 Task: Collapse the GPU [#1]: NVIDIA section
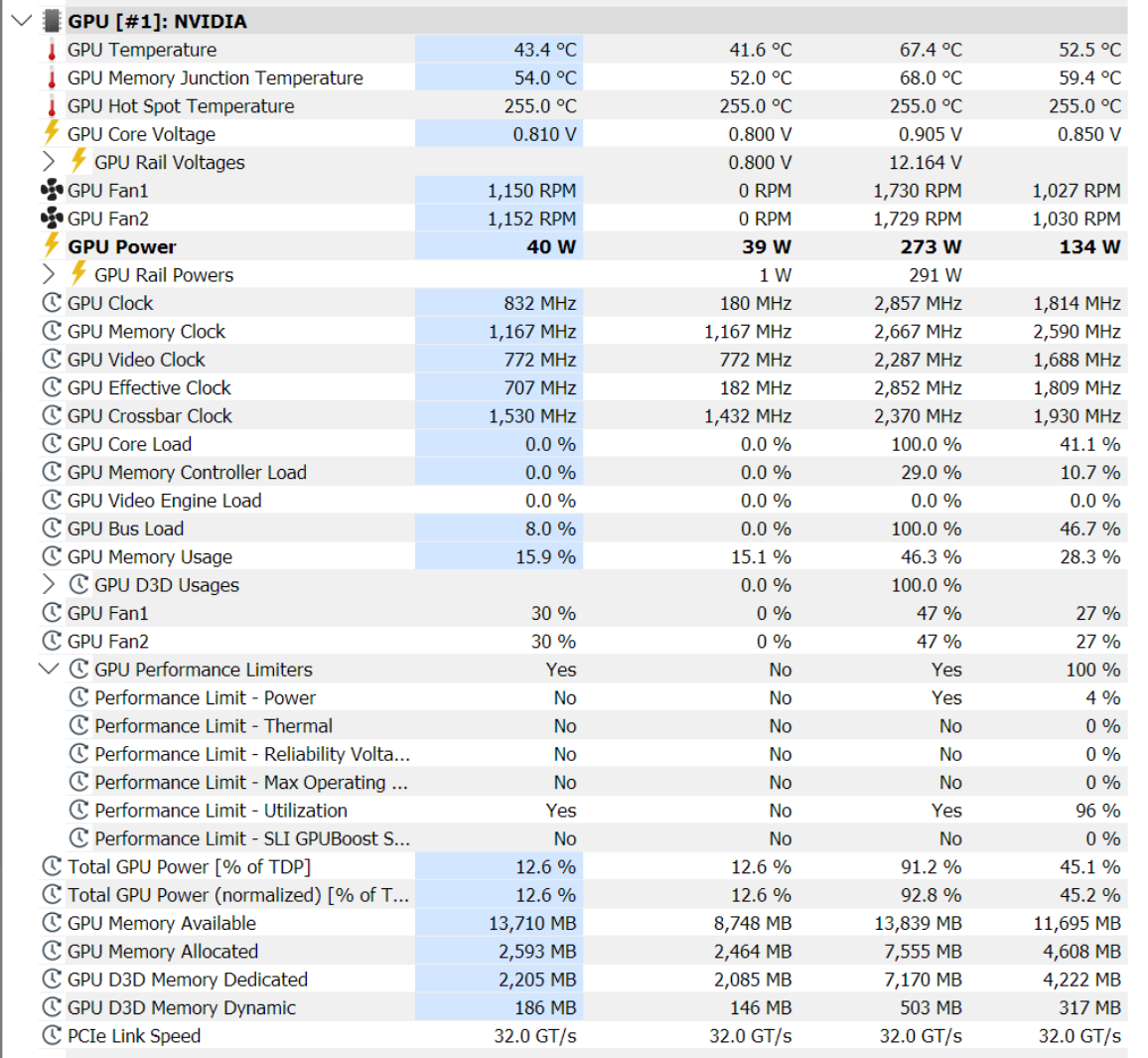(x=21, y=21)
